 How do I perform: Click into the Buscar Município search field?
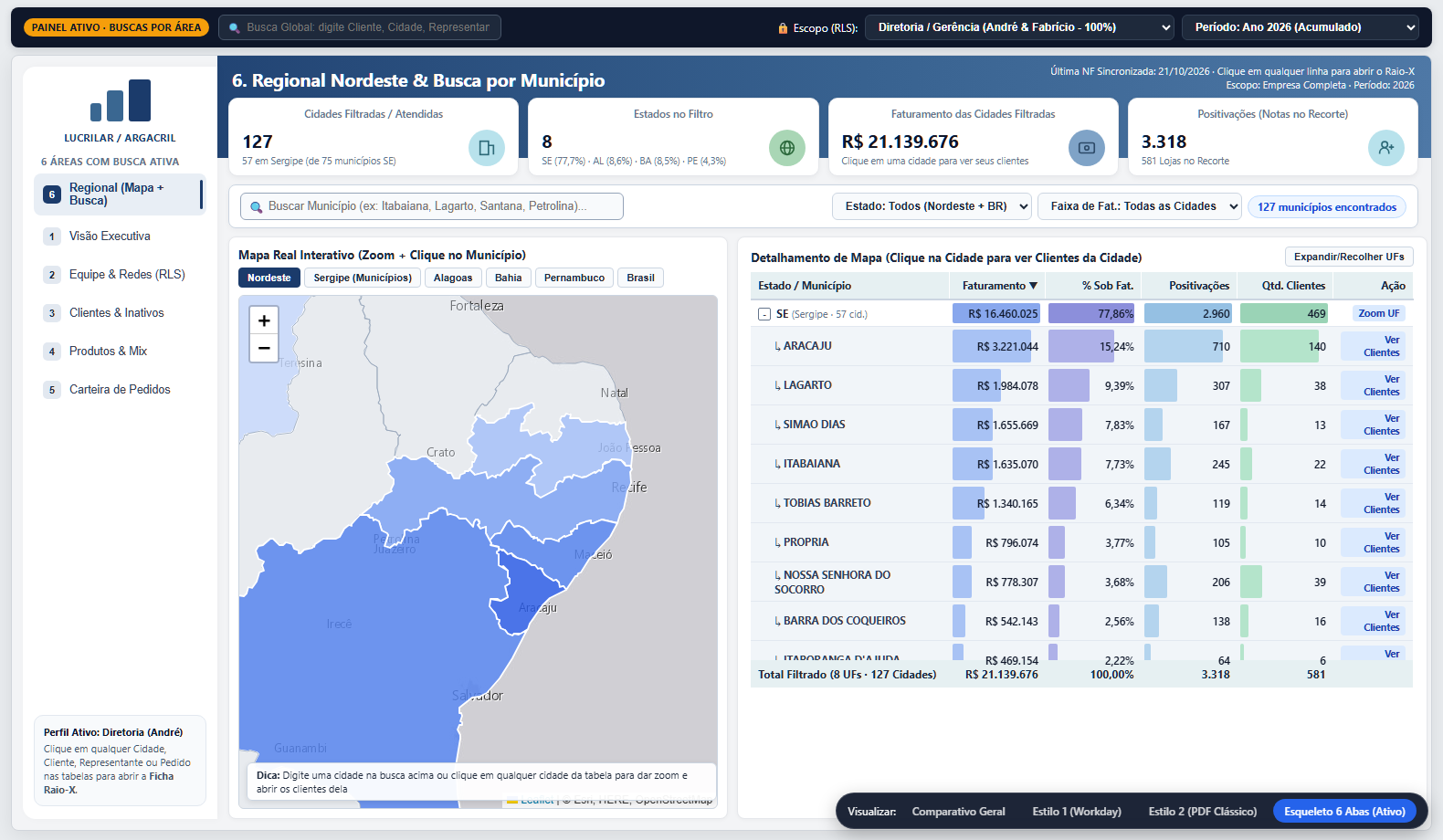pos(432,206)
